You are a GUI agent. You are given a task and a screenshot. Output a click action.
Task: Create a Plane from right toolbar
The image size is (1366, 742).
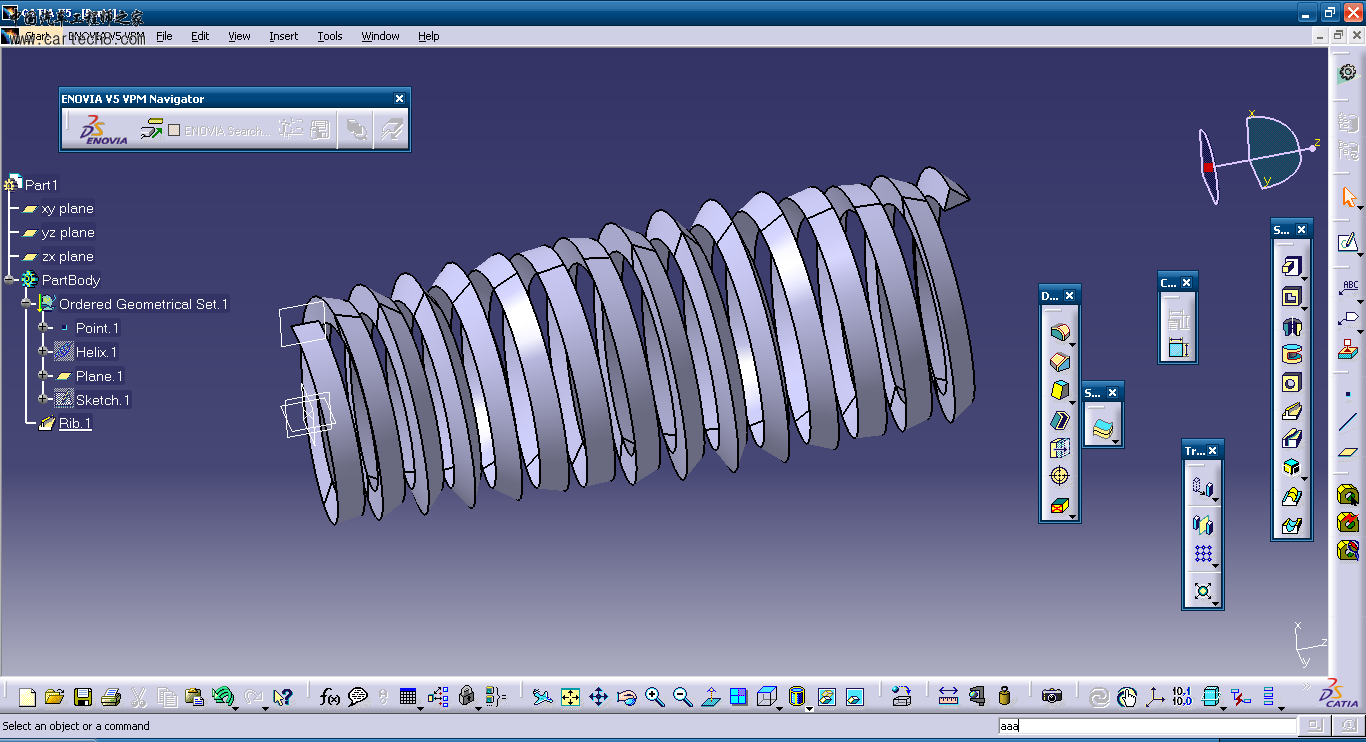[x=1347, y=452]
